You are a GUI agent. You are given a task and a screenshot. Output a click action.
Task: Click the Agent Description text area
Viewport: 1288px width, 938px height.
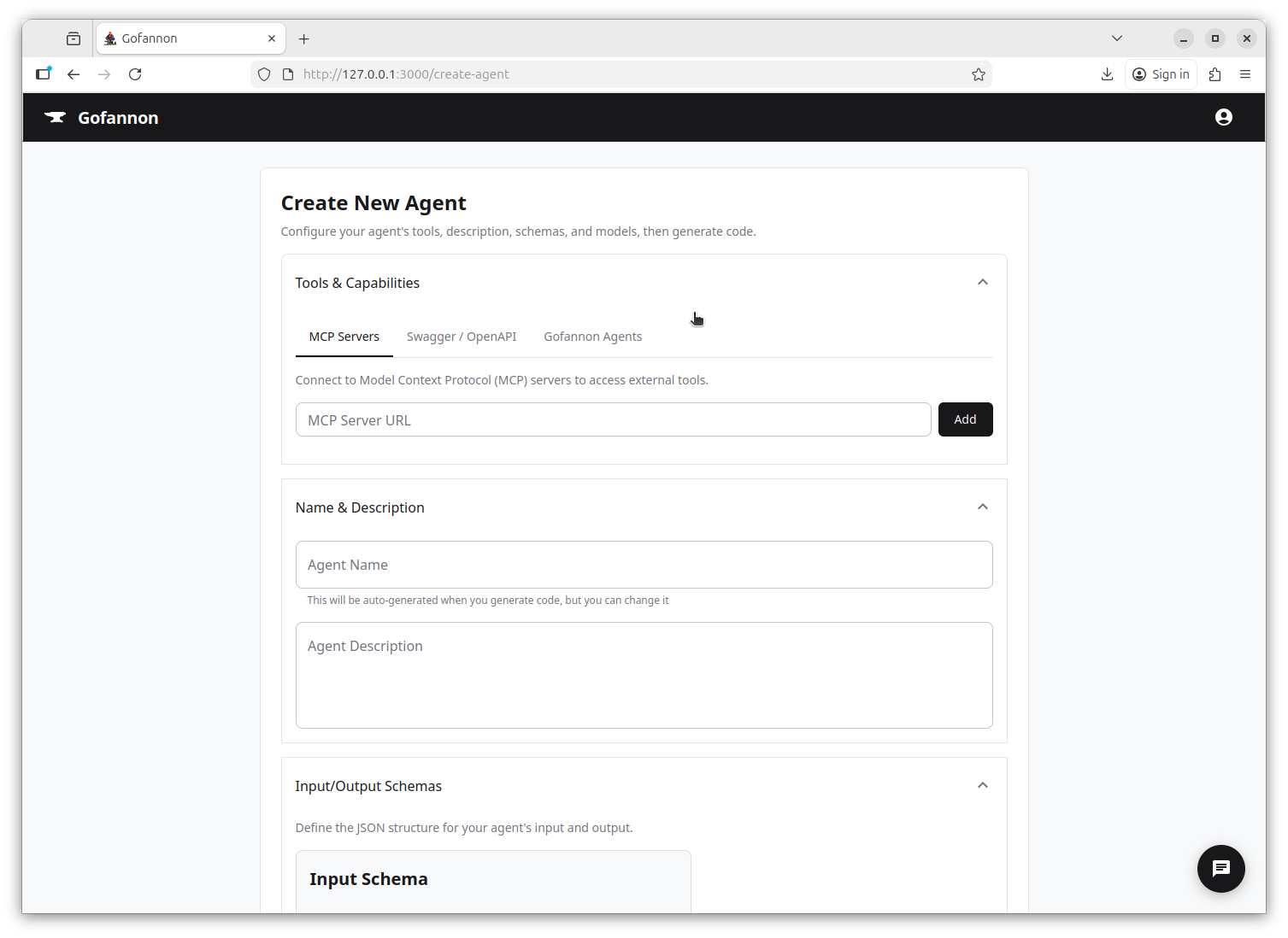644,675
